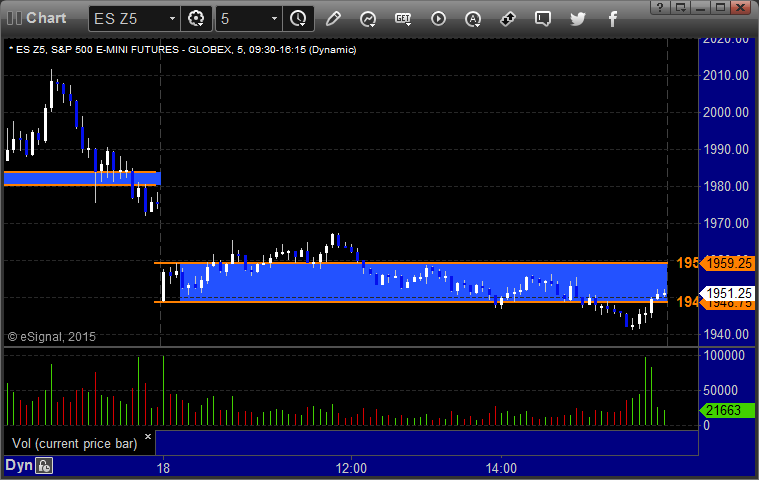759x480 pixels.
Task: Maximize the Chart window
Action: [721, 7]
